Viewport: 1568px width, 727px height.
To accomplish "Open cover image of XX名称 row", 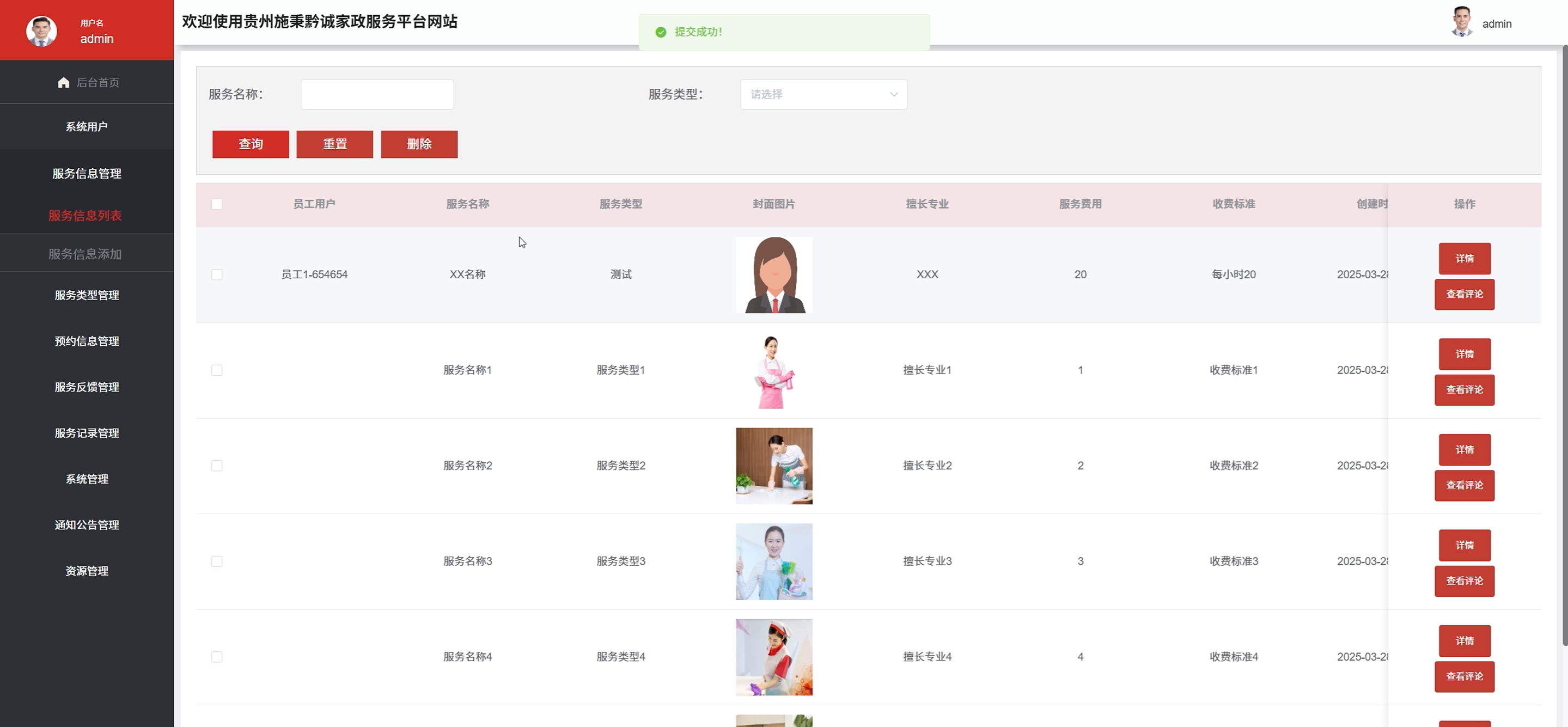I will pyautogui.click(x=774, y=275).
